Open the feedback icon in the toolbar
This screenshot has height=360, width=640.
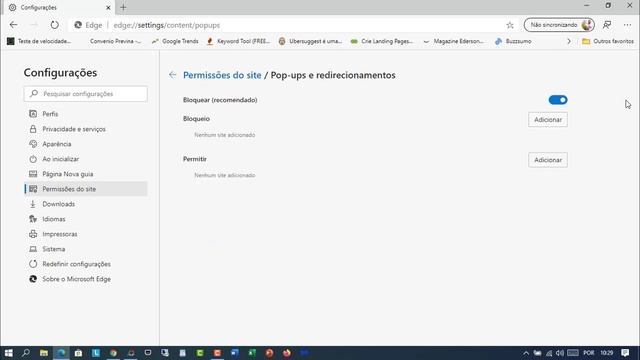[x=607, y=25]
